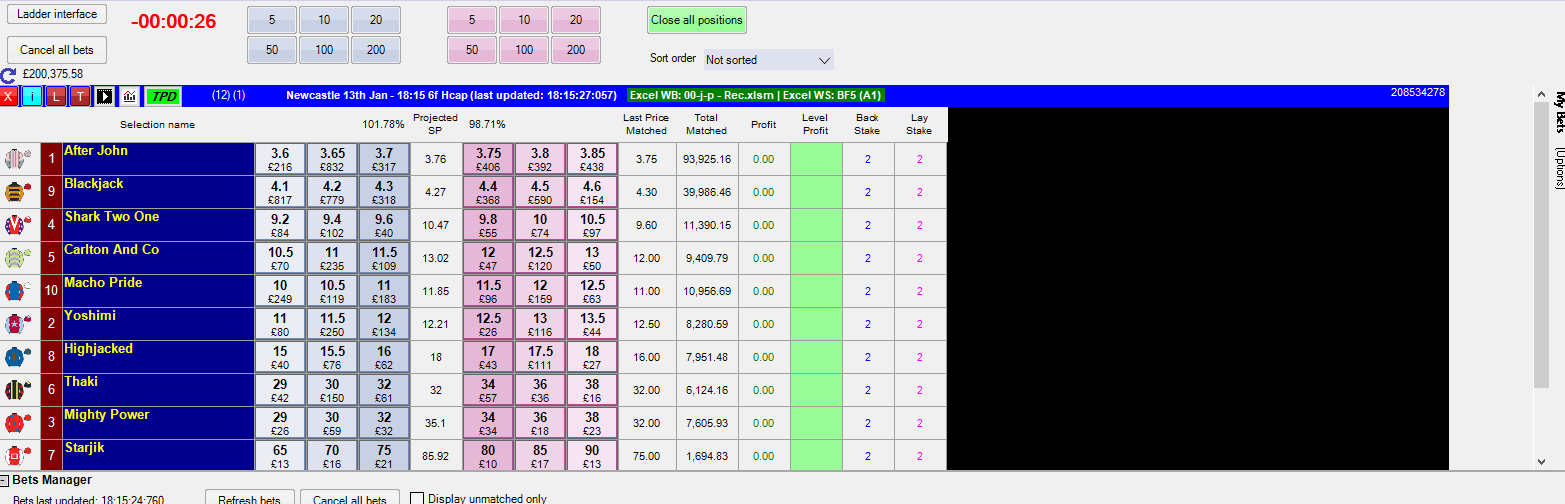The image size is (1565, 504).
Task: Click Yoshimi's green level profit cell
Action: tap(816, 324)
